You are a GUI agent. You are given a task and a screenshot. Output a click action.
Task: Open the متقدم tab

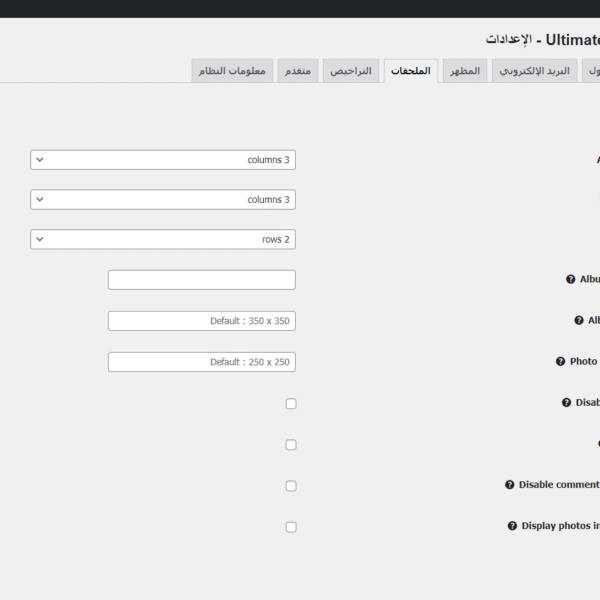[x=299, y=72]
